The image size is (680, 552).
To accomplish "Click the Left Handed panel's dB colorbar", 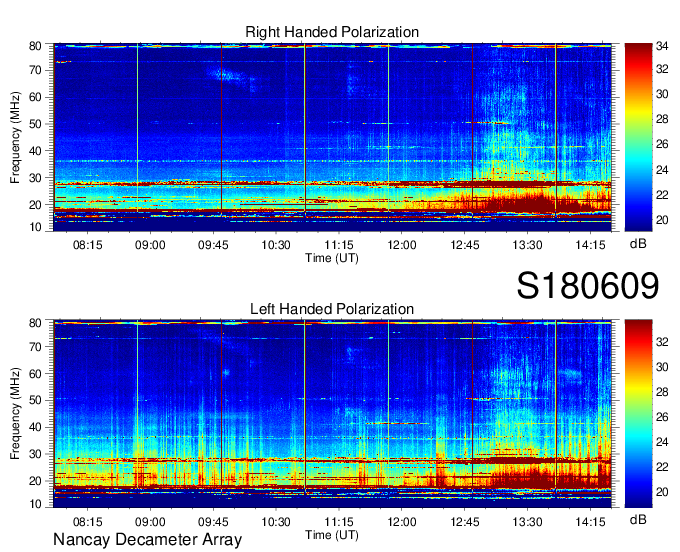I will (x=638, y=414).
